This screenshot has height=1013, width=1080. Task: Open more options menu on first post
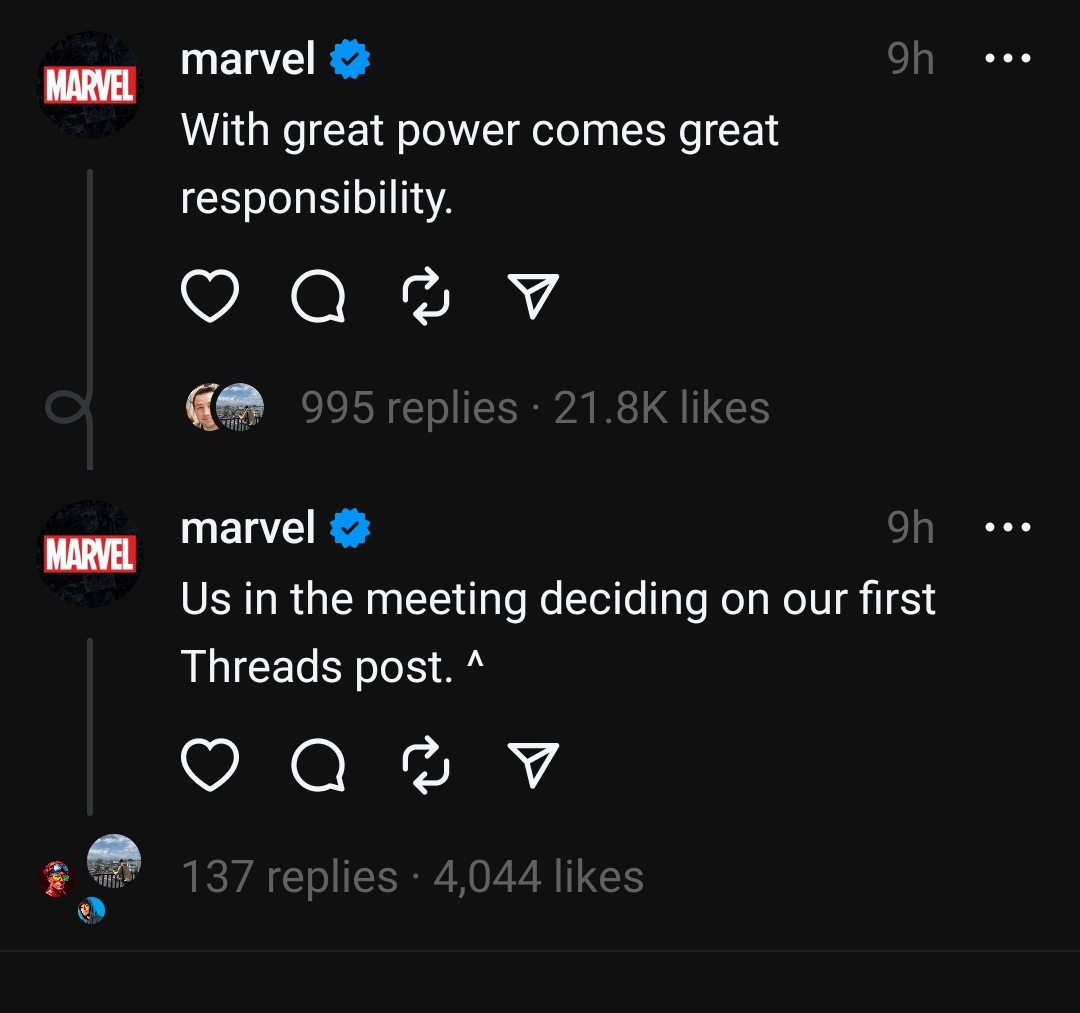(x=1008, y=59)
